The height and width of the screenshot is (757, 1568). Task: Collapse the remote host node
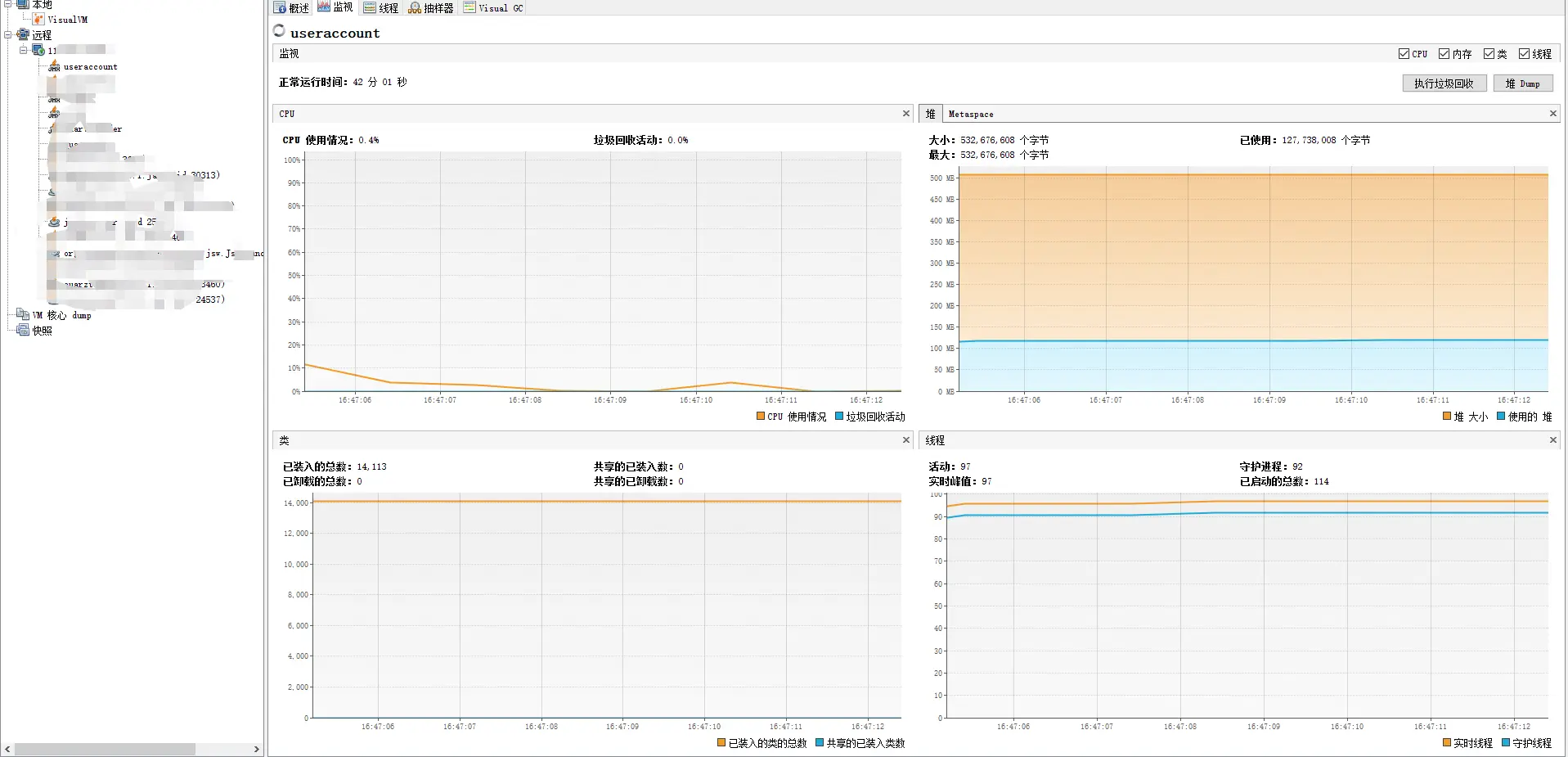pos(24,50)
